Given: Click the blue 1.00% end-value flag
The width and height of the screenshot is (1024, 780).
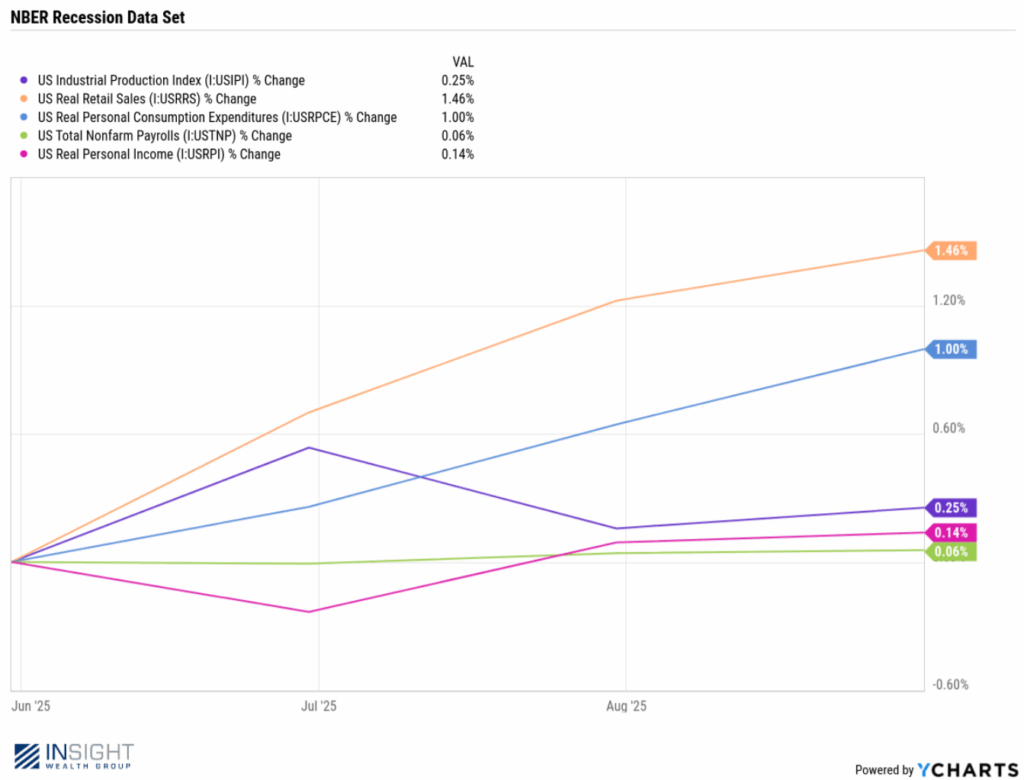Looking at the screenshot, I should coord(951,349).
